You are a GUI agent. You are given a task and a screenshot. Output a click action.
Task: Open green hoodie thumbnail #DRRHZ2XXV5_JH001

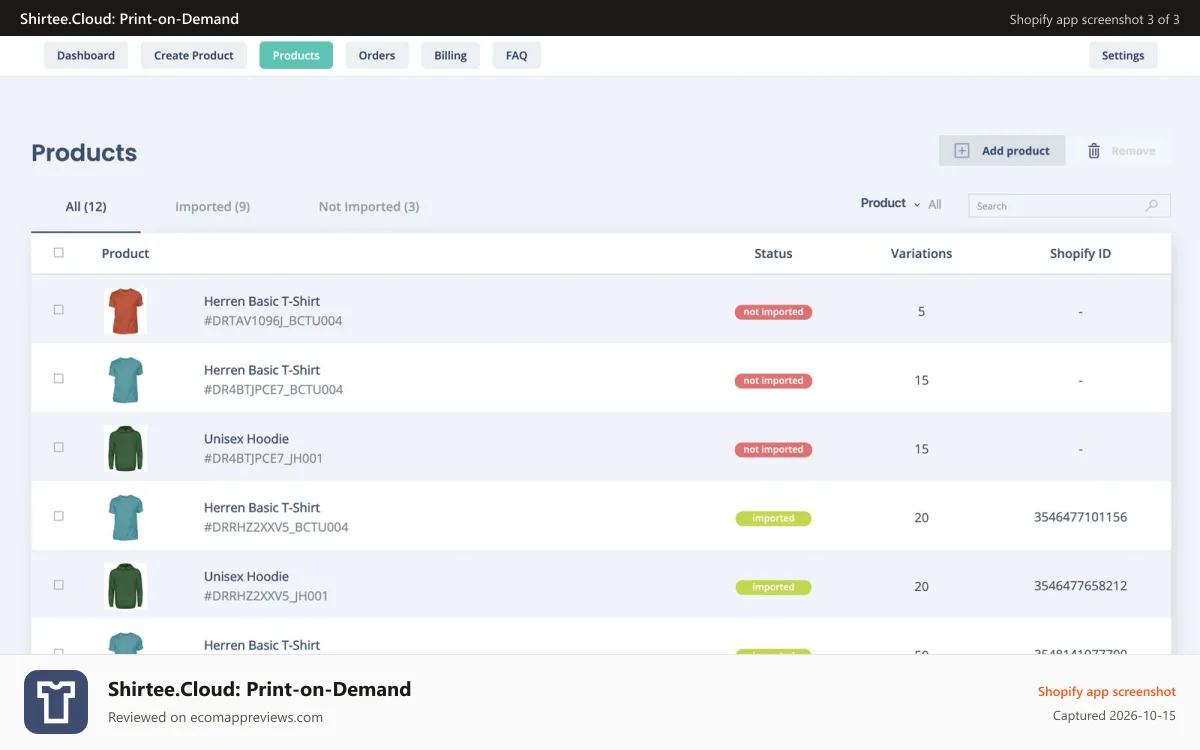click(x=125, y=587)
